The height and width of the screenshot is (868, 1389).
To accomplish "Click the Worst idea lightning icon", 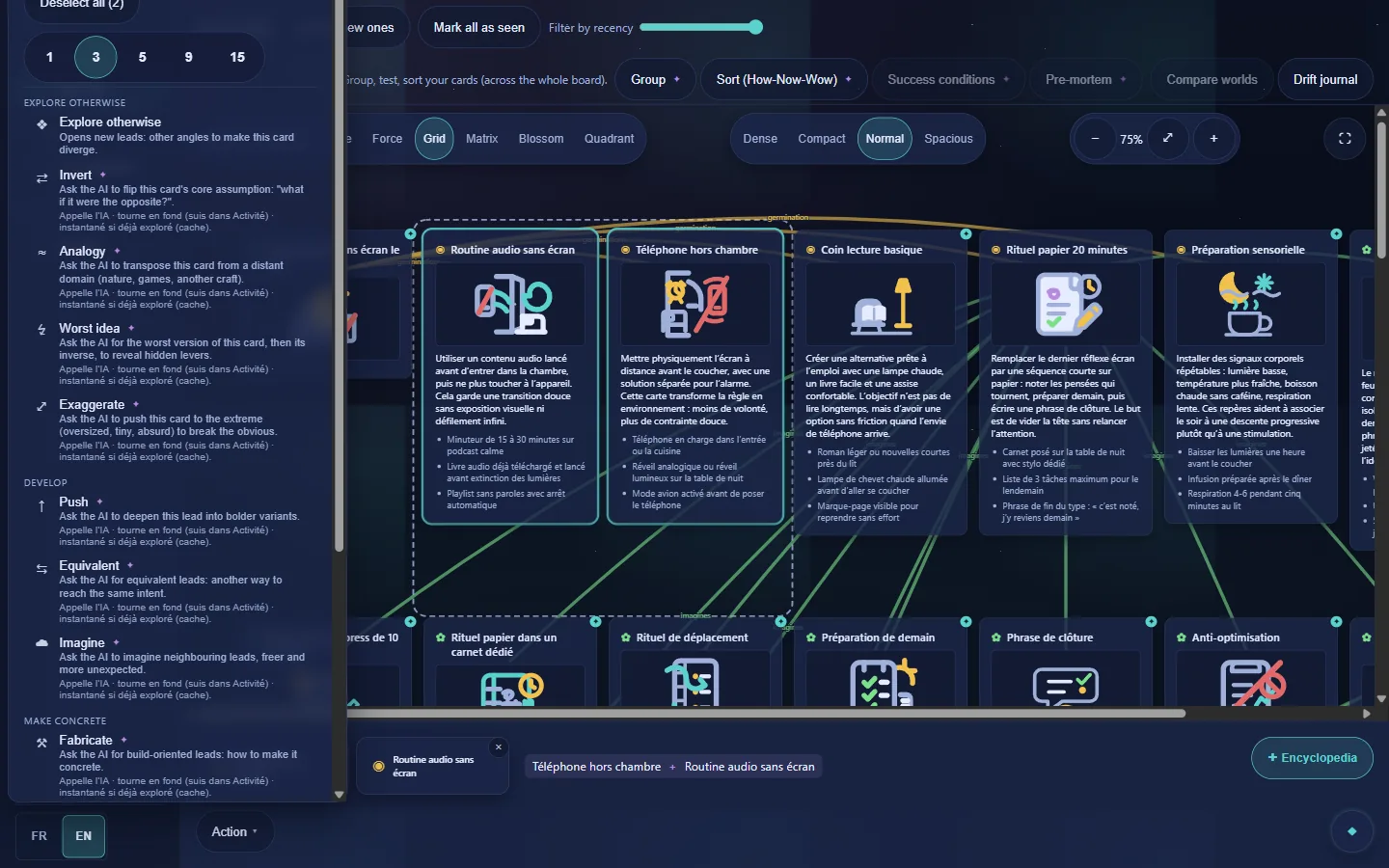I will coord(41,330).
